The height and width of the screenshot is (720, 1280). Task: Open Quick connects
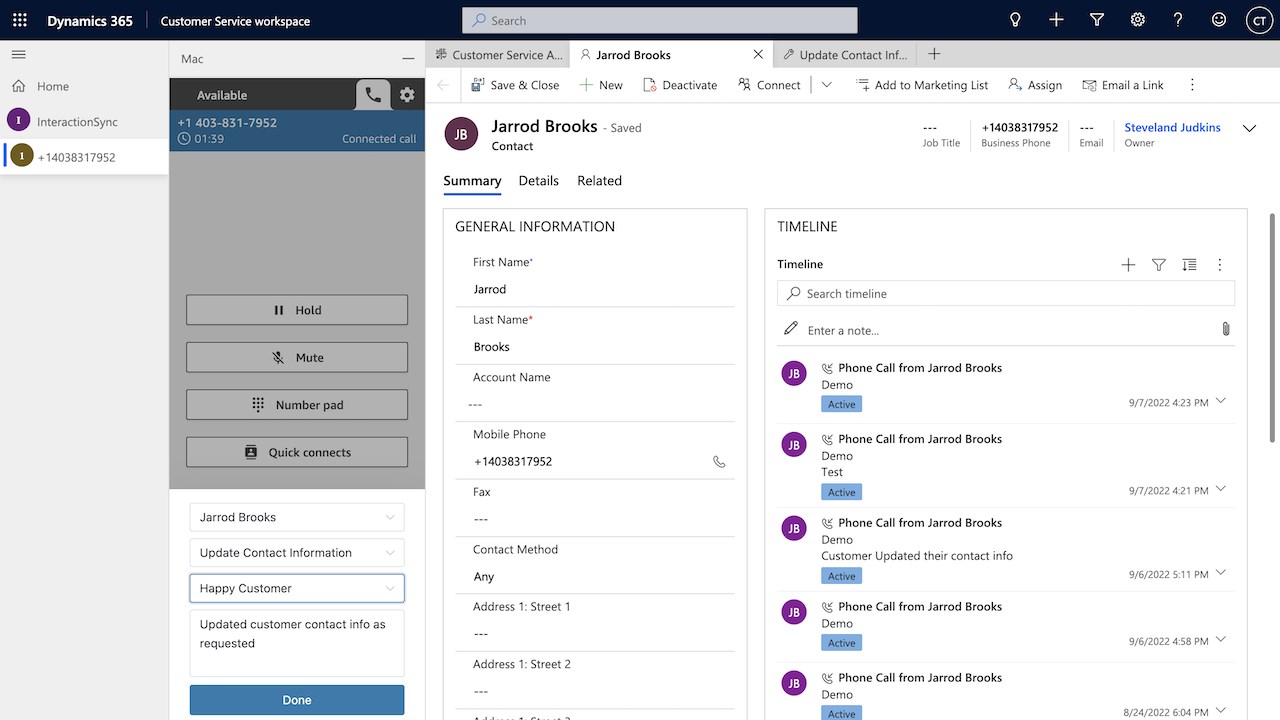point(297,452)
